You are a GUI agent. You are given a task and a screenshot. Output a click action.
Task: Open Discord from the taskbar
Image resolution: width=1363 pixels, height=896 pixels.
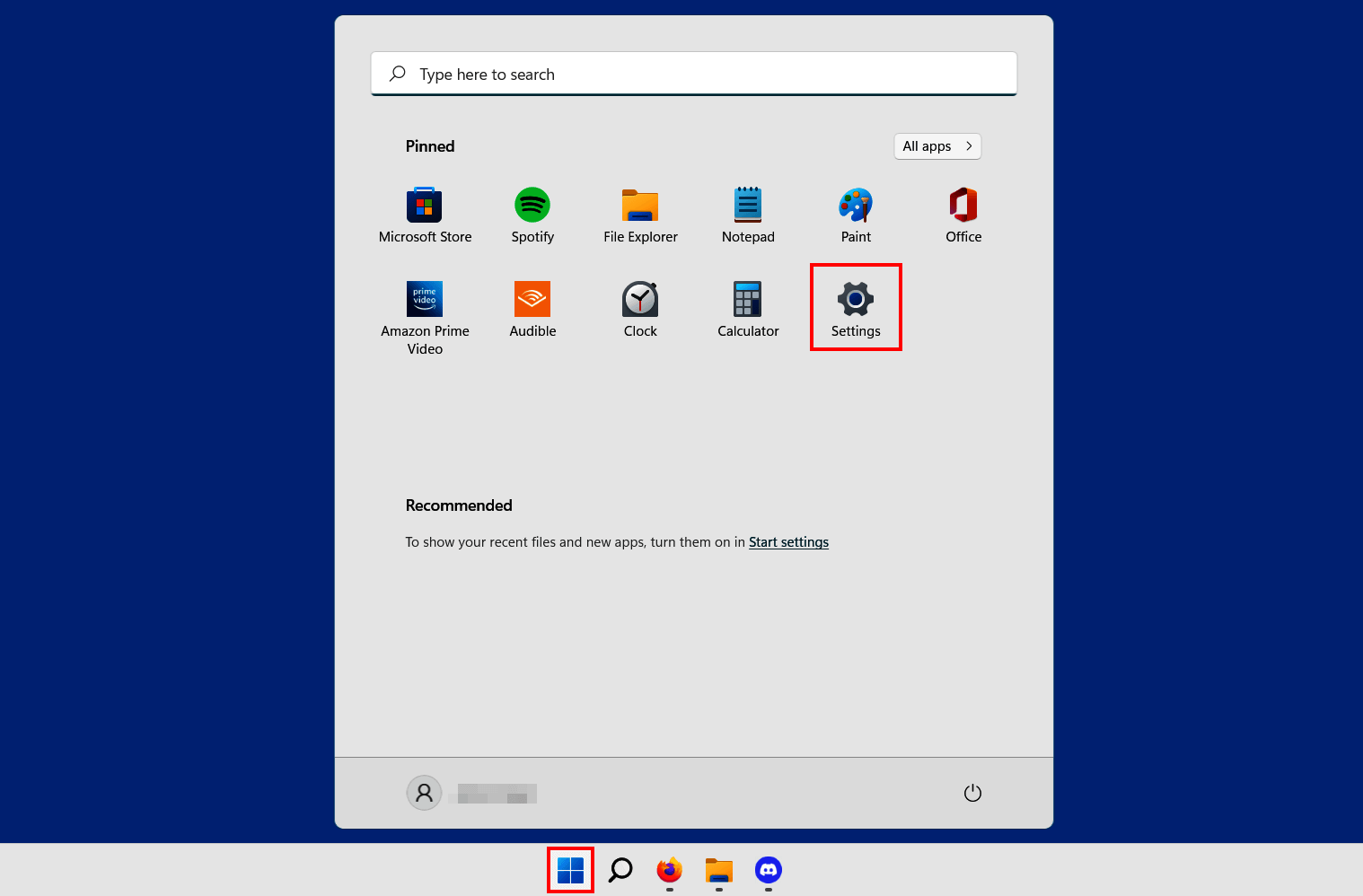(768, 869)
